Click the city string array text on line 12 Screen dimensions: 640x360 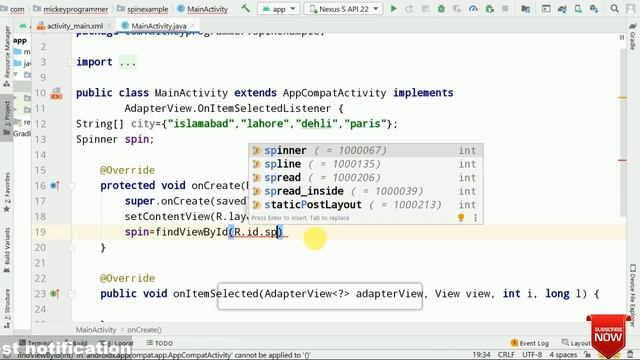[237, 124]
